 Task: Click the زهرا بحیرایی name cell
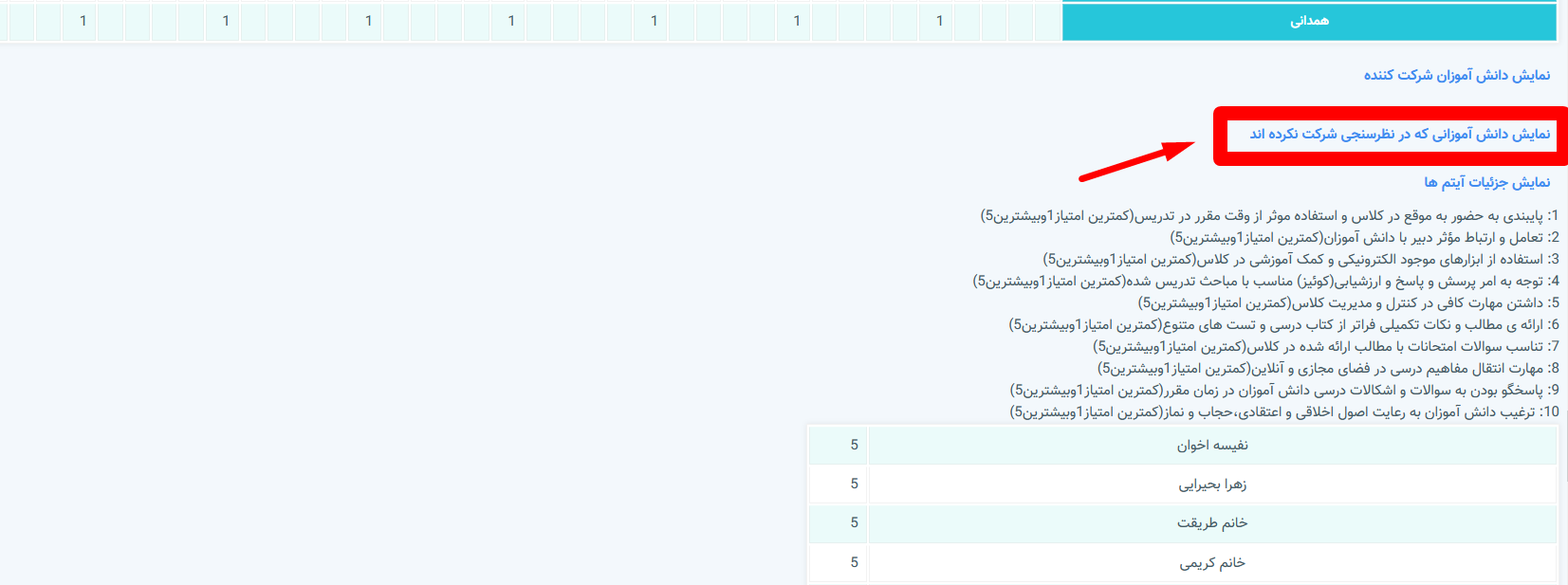pos(1212,484)
